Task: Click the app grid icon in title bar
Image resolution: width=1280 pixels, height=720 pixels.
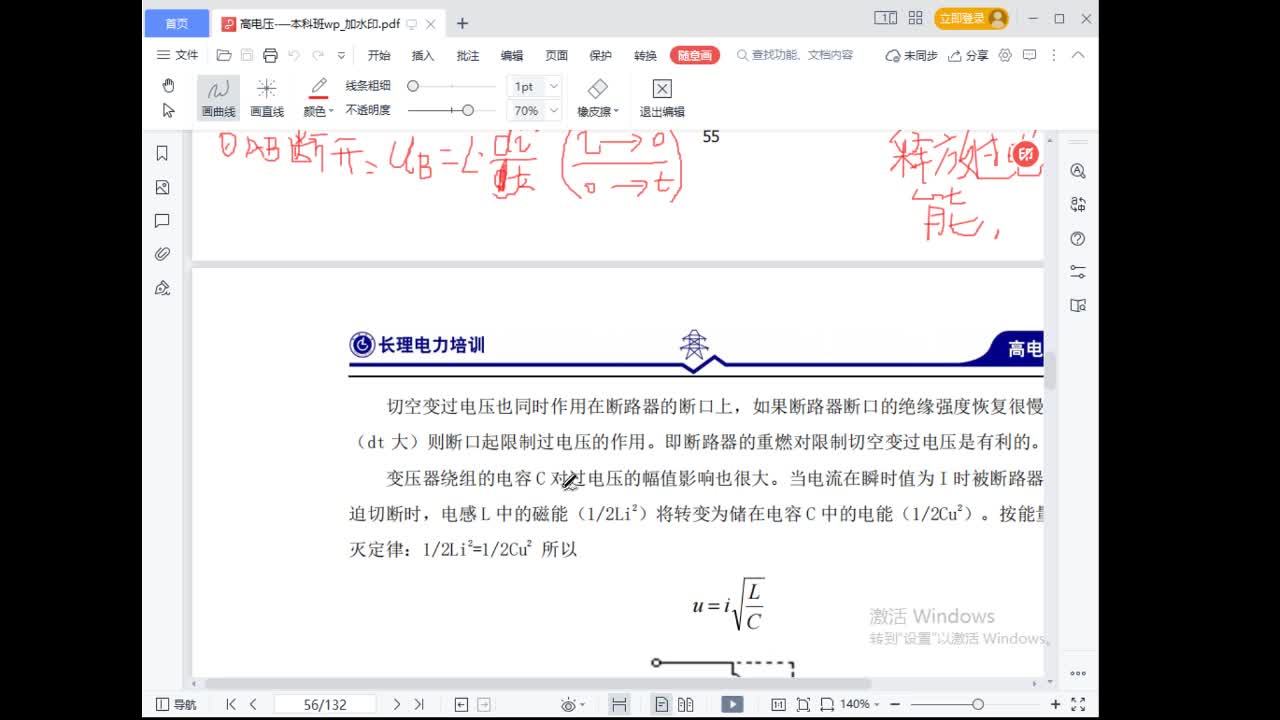Action: [916, 18]
